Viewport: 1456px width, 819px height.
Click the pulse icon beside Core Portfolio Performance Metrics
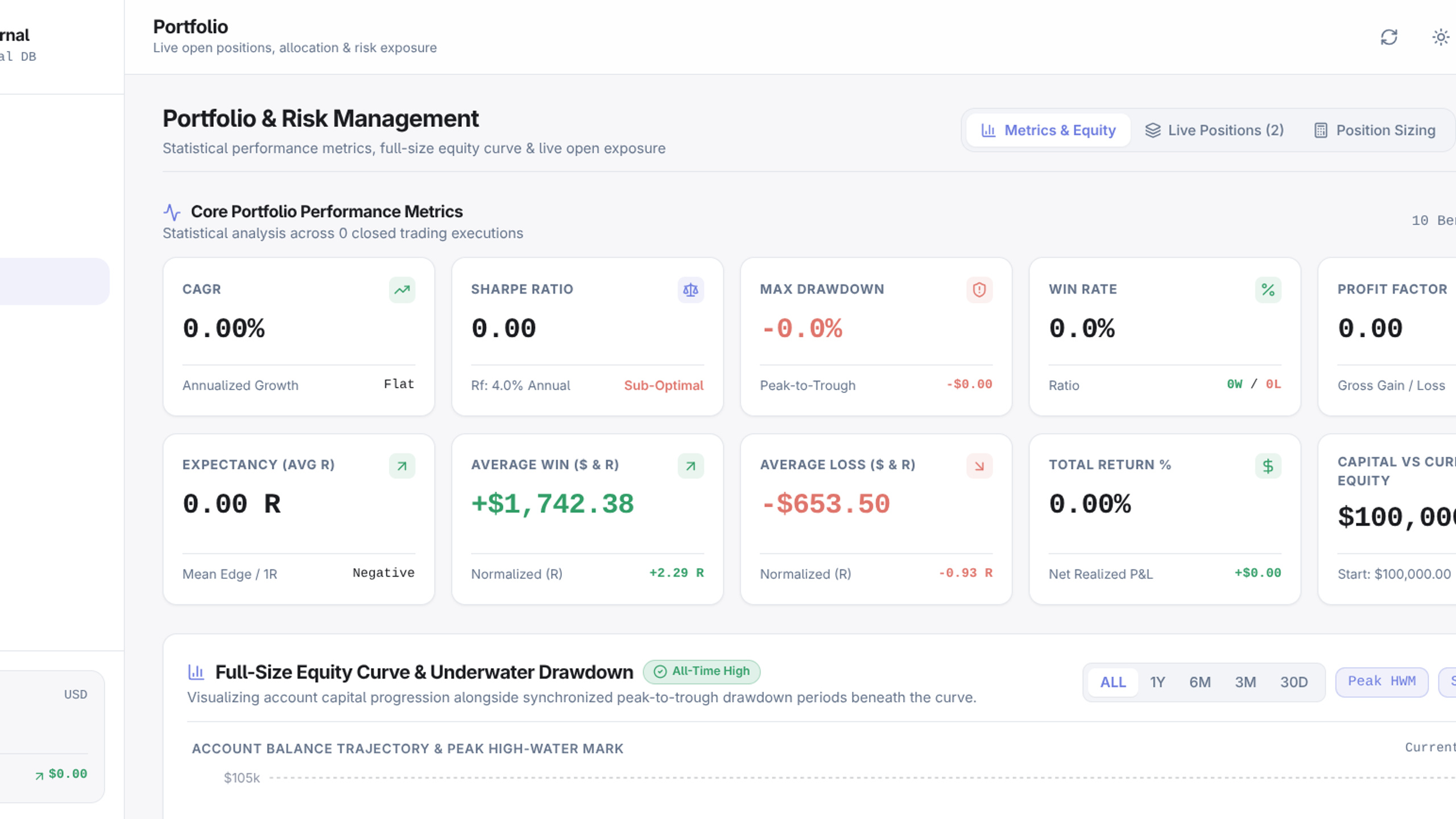[172, 212]
